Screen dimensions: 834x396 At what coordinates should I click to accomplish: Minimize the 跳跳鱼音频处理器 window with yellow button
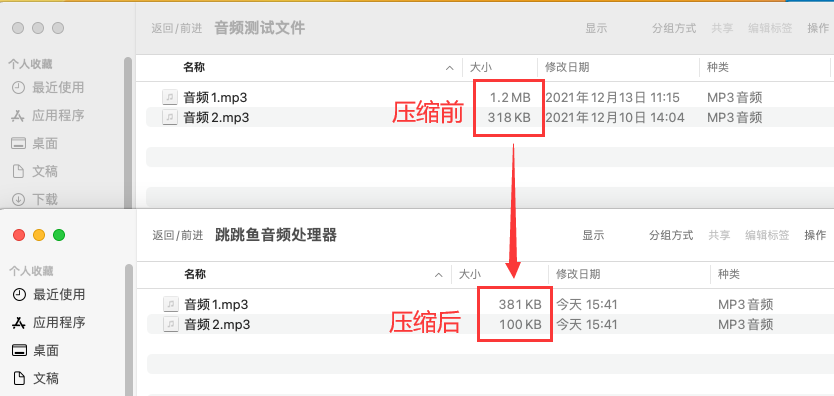39,235
